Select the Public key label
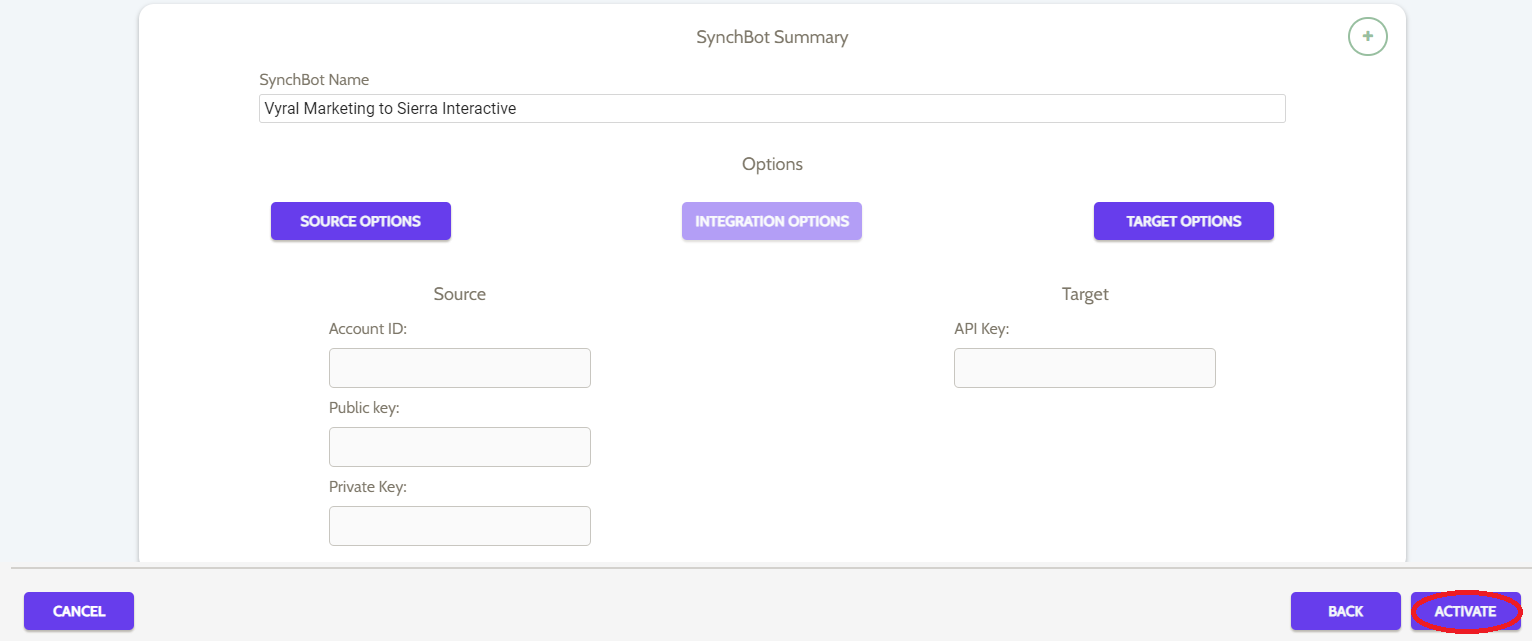This screenshot has width=1532, height=641. [364, 408]
